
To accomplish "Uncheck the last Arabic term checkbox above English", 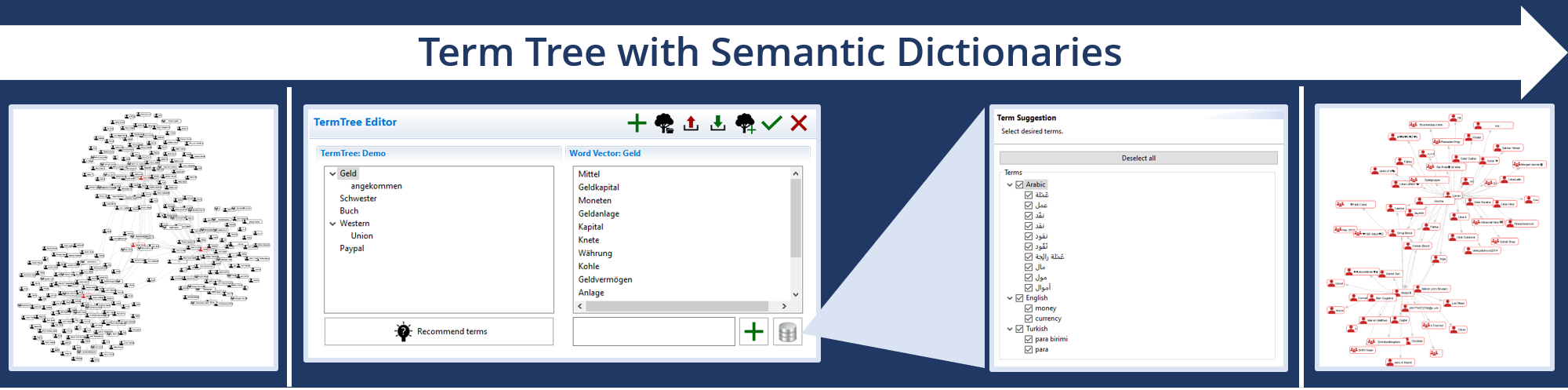I will [1029, 288].
